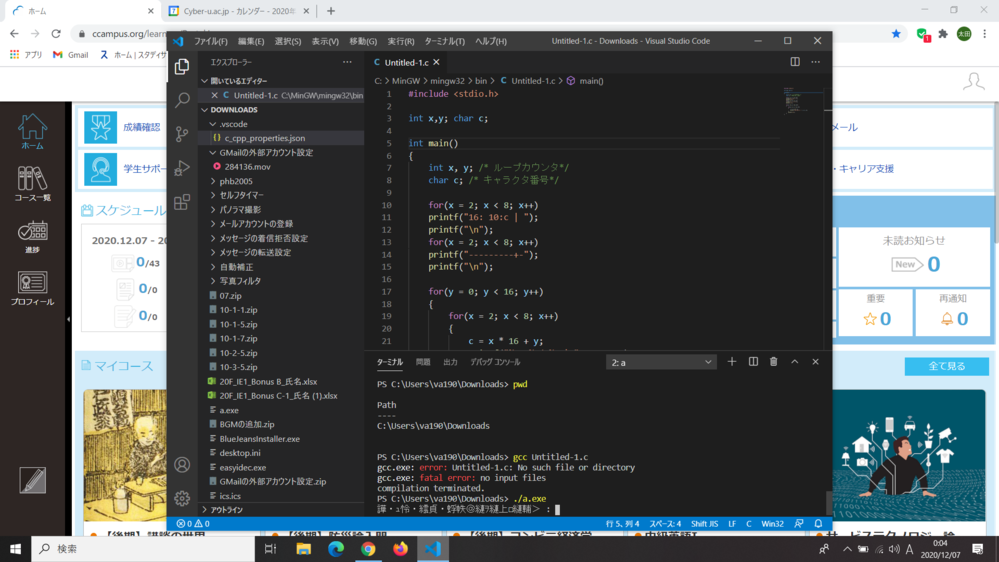Click the Shift JIS encoding status item
This screenshot has height=562, width=999.
[704, 524]
